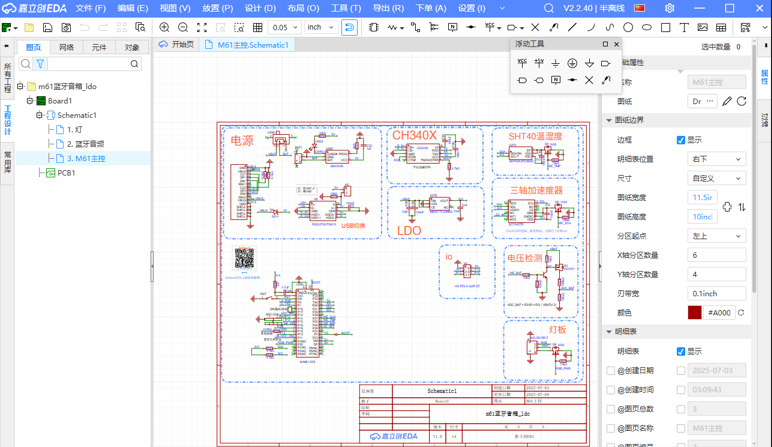This screenshot has width=772, height=447.
Task: Open the 尺寸 自定义 dropdown
Action: [x=716, y=178]
